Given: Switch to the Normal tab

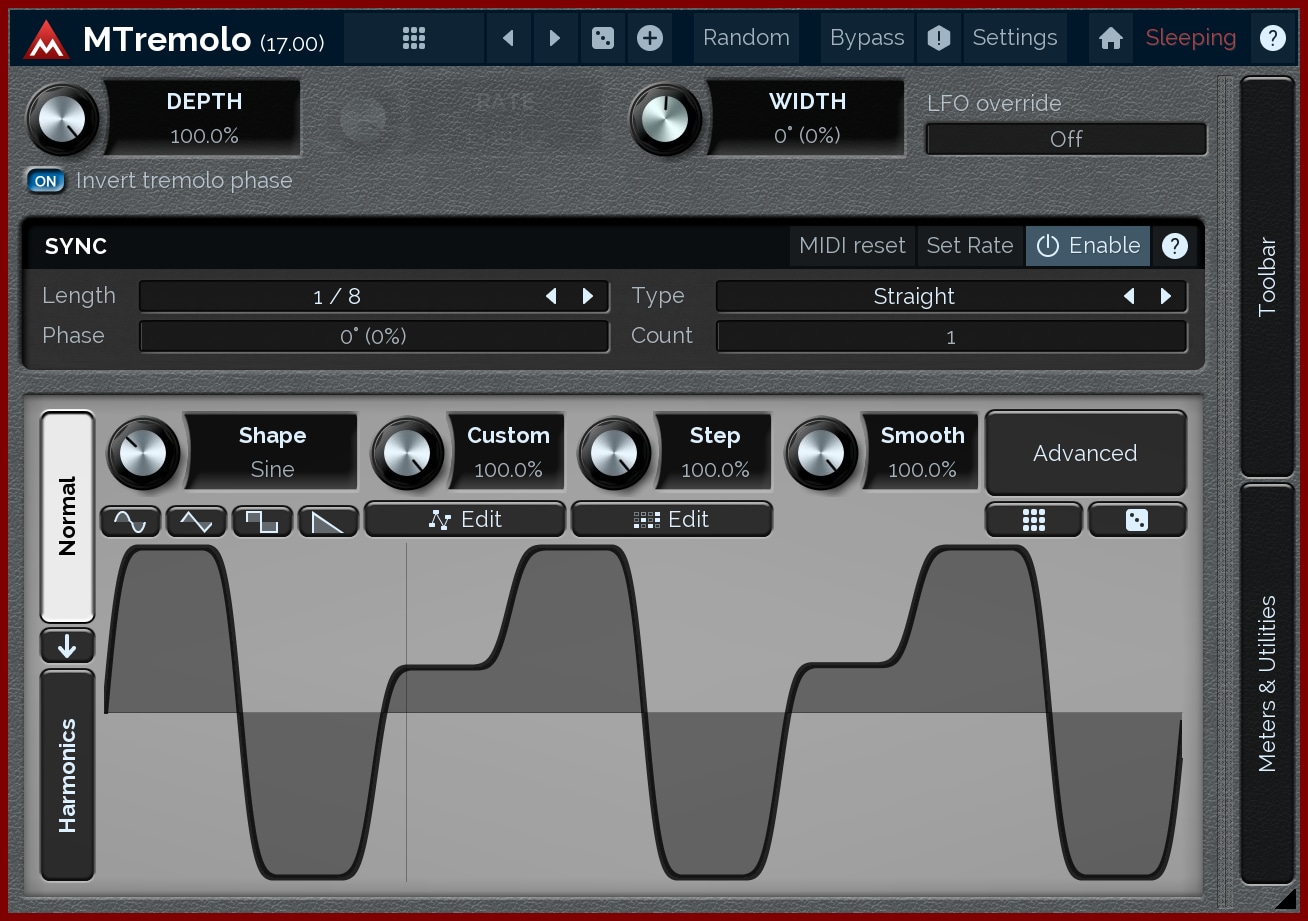Looking at the screenshot, I should click(67, 516).
